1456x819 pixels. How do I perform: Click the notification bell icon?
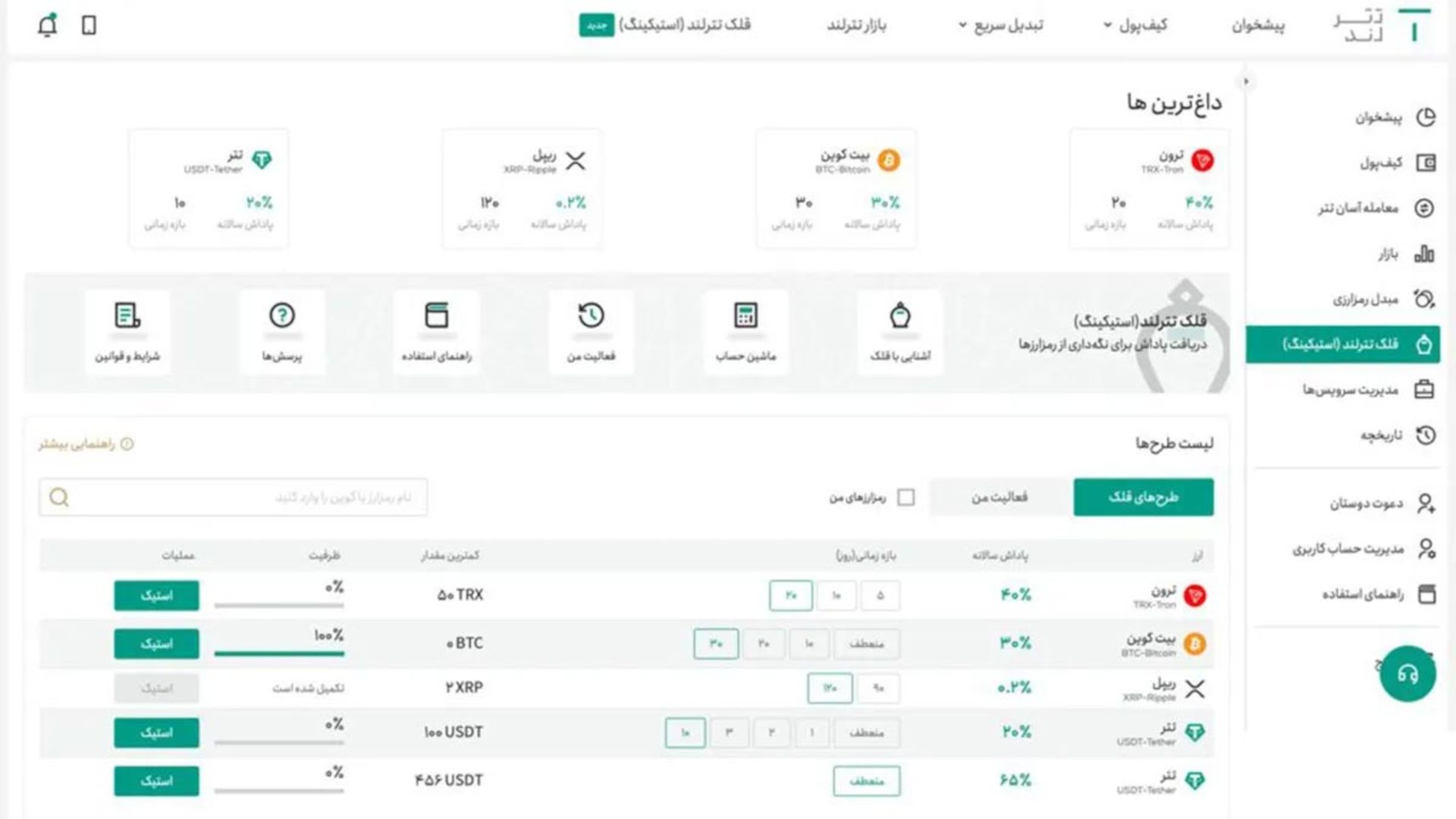point(47,26)
